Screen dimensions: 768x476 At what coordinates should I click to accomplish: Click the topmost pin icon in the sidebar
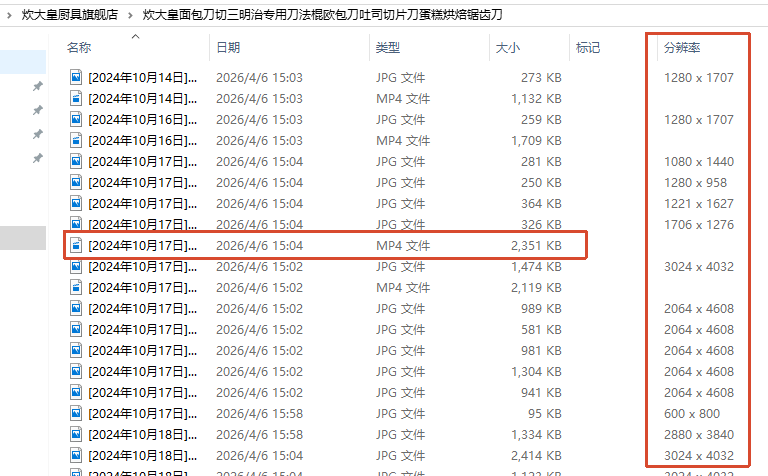click(x=37, y=86)
